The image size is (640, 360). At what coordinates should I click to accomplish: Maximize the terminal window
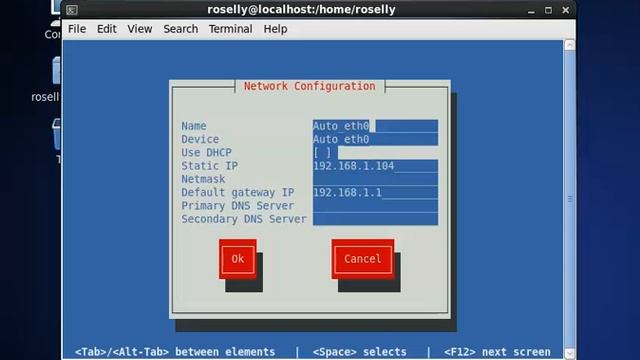click(x=548, y=10)
